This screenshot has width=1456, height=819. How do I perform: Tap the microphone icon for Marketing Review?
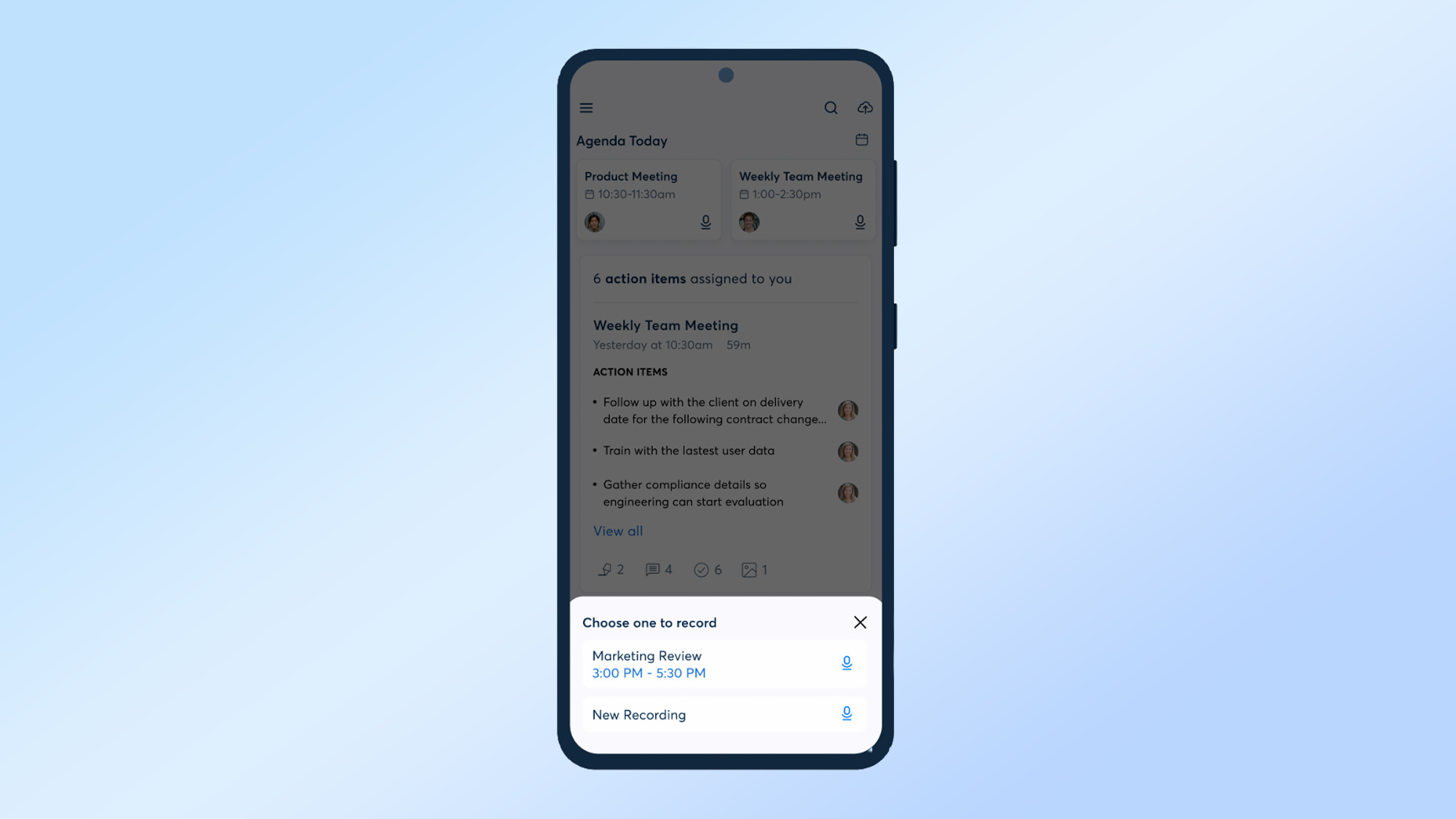pos(847,663)
